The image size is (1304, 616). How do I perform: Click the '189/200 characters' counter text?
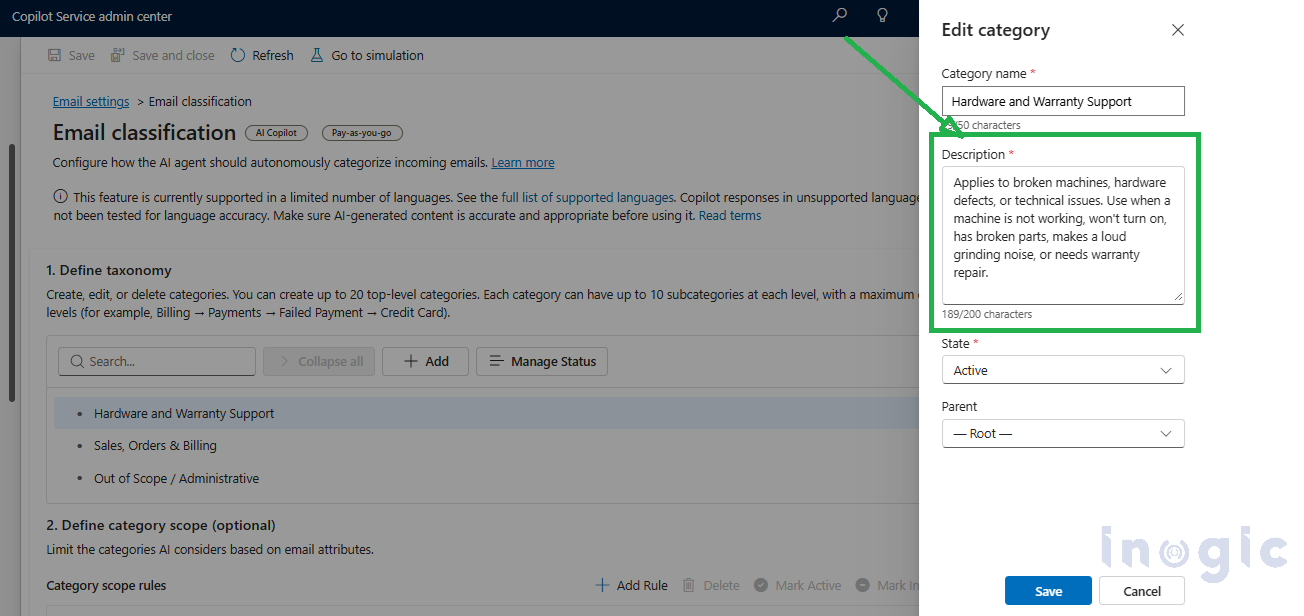click(x=987, y=314)
